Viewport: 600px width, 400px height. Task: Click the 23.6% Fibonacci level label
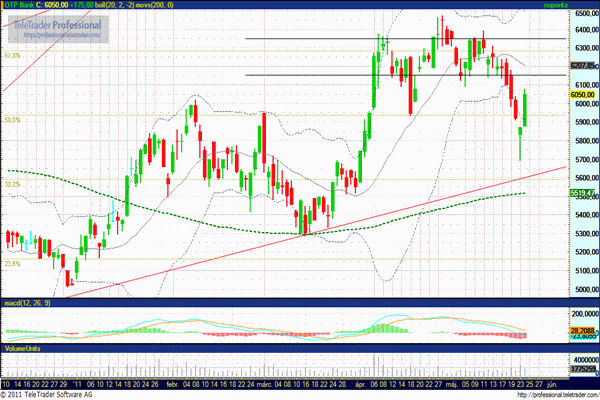pos(13,264)
